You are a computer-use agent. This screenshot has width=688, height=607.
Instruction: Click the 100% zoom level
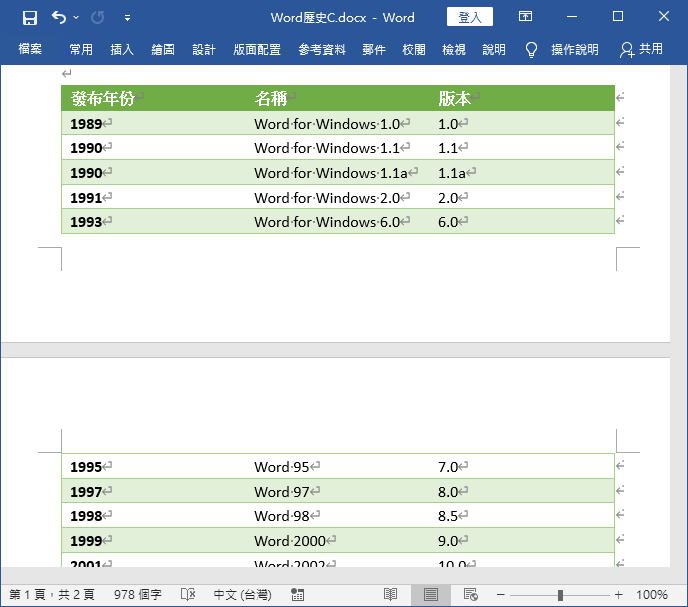(x=652, y=595)
